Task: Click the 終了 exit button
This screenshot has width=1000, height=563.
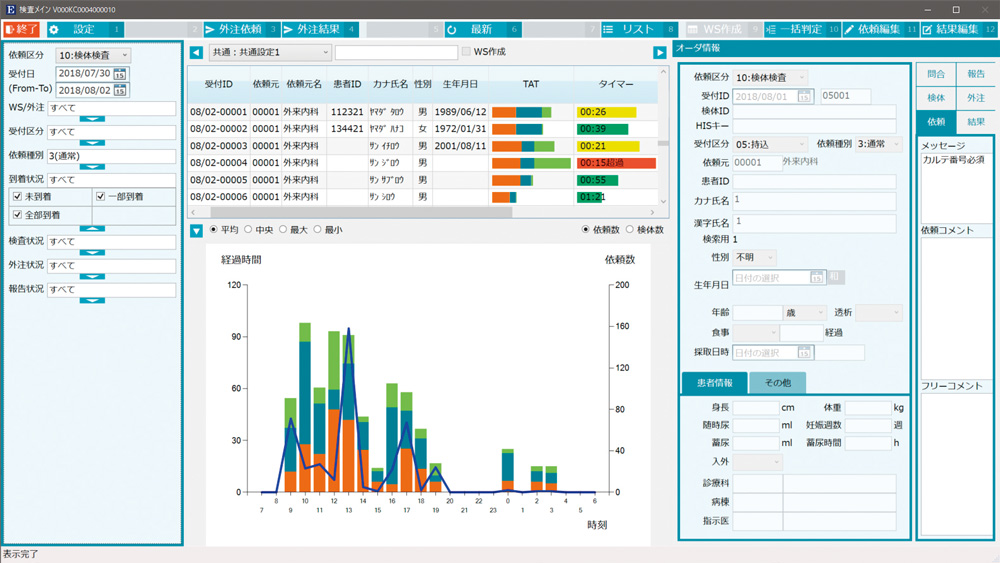Action: coord(22,30)
